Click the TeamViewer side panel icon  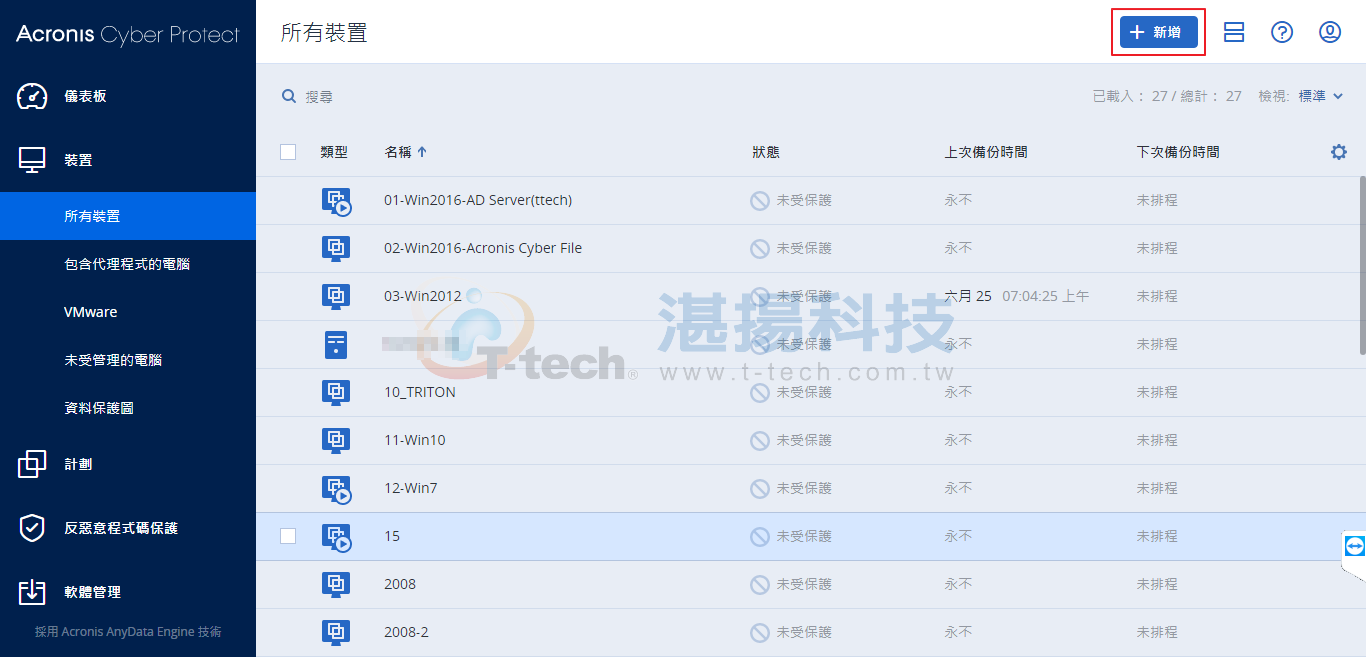(1354, 545)
